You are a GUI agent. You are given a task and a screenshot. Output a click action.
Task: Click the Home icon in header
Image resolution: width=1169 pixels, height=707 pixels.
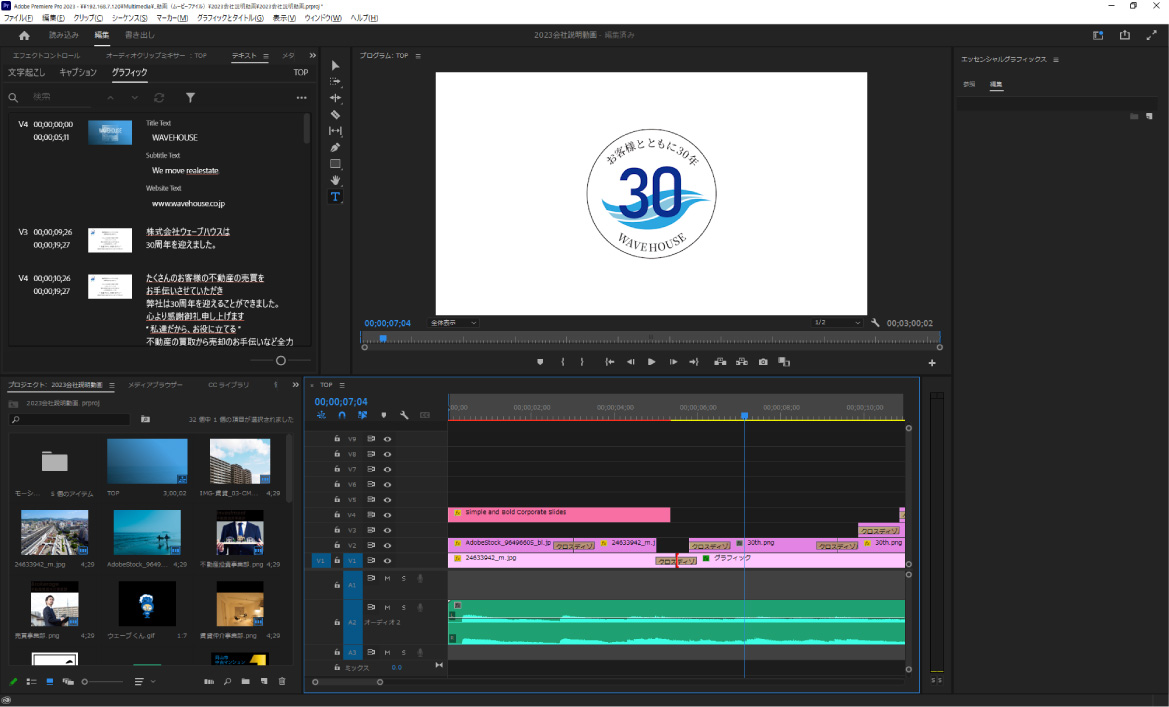tap(24, 35)
